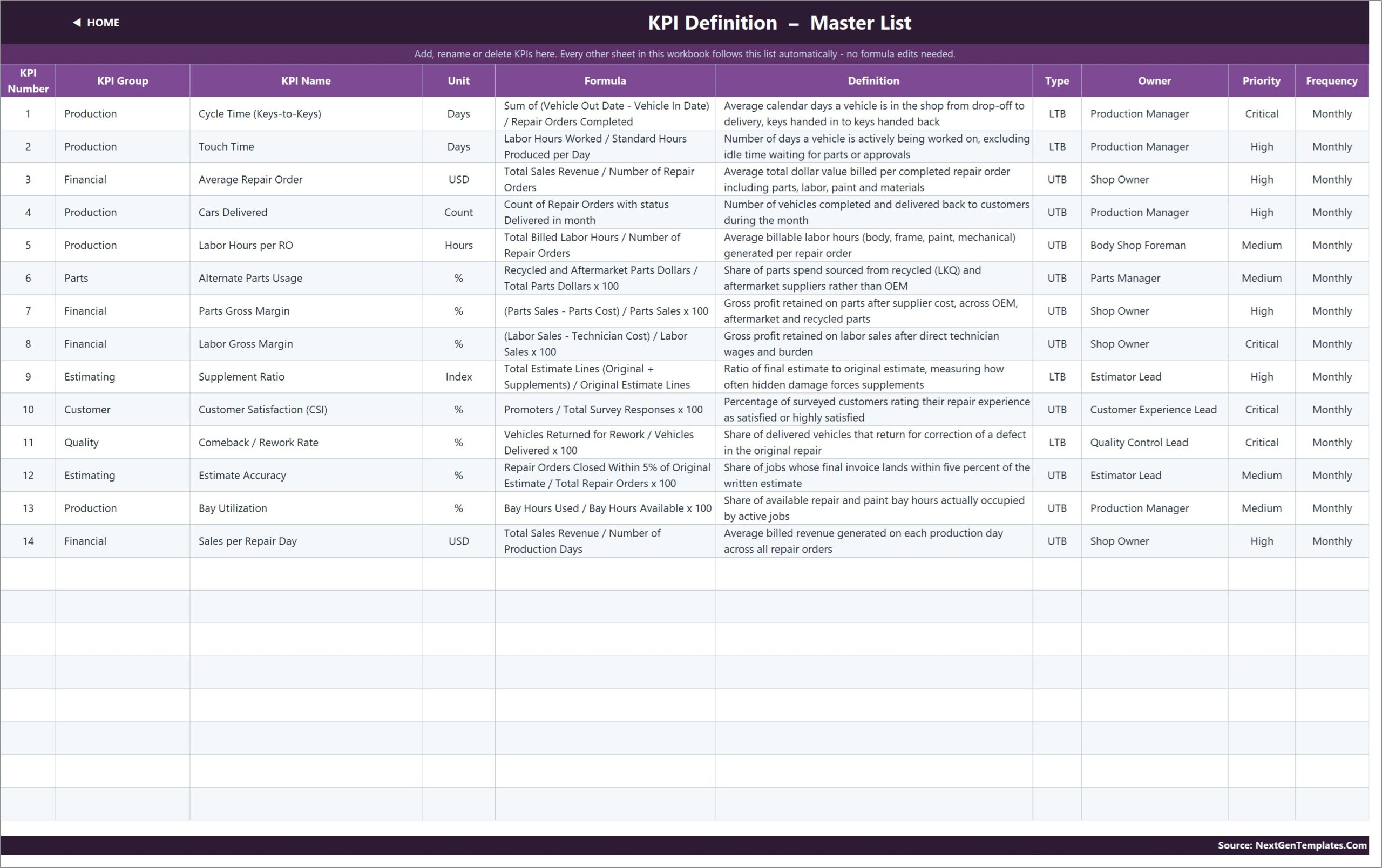This screenshot has height=868, width=1382.
Task: Select the Hours unit cell
Action: click(458, 245)
